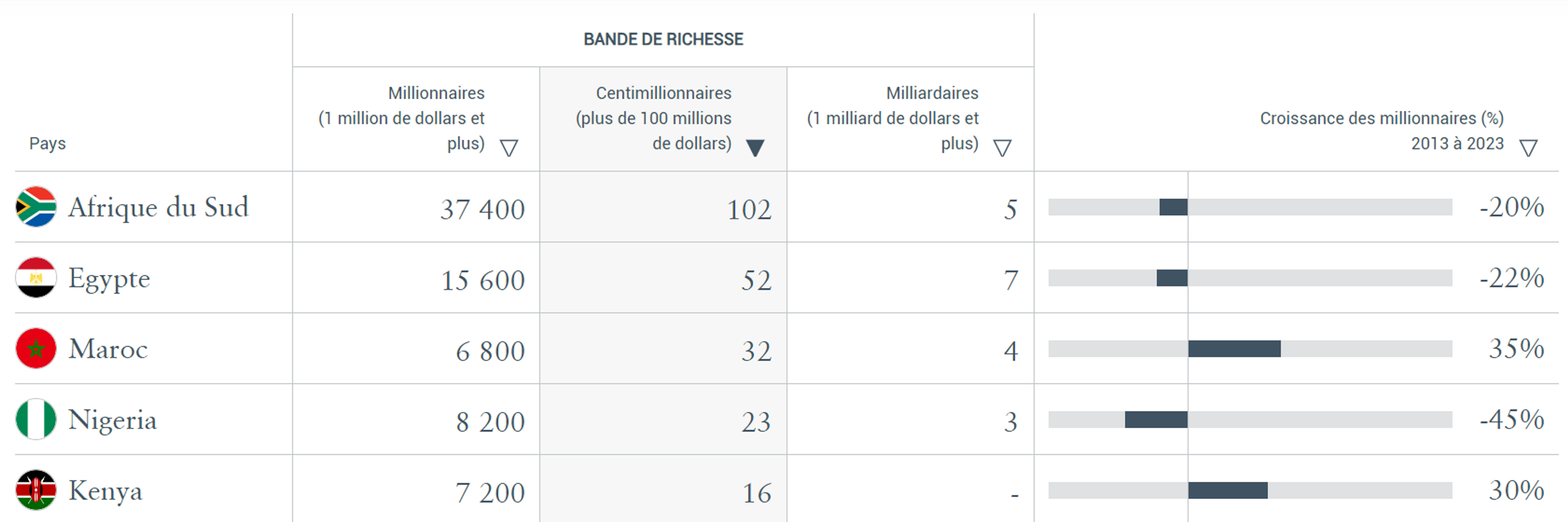
Task: Click the Morocco flag icon
Action: [x=35, y=349]
